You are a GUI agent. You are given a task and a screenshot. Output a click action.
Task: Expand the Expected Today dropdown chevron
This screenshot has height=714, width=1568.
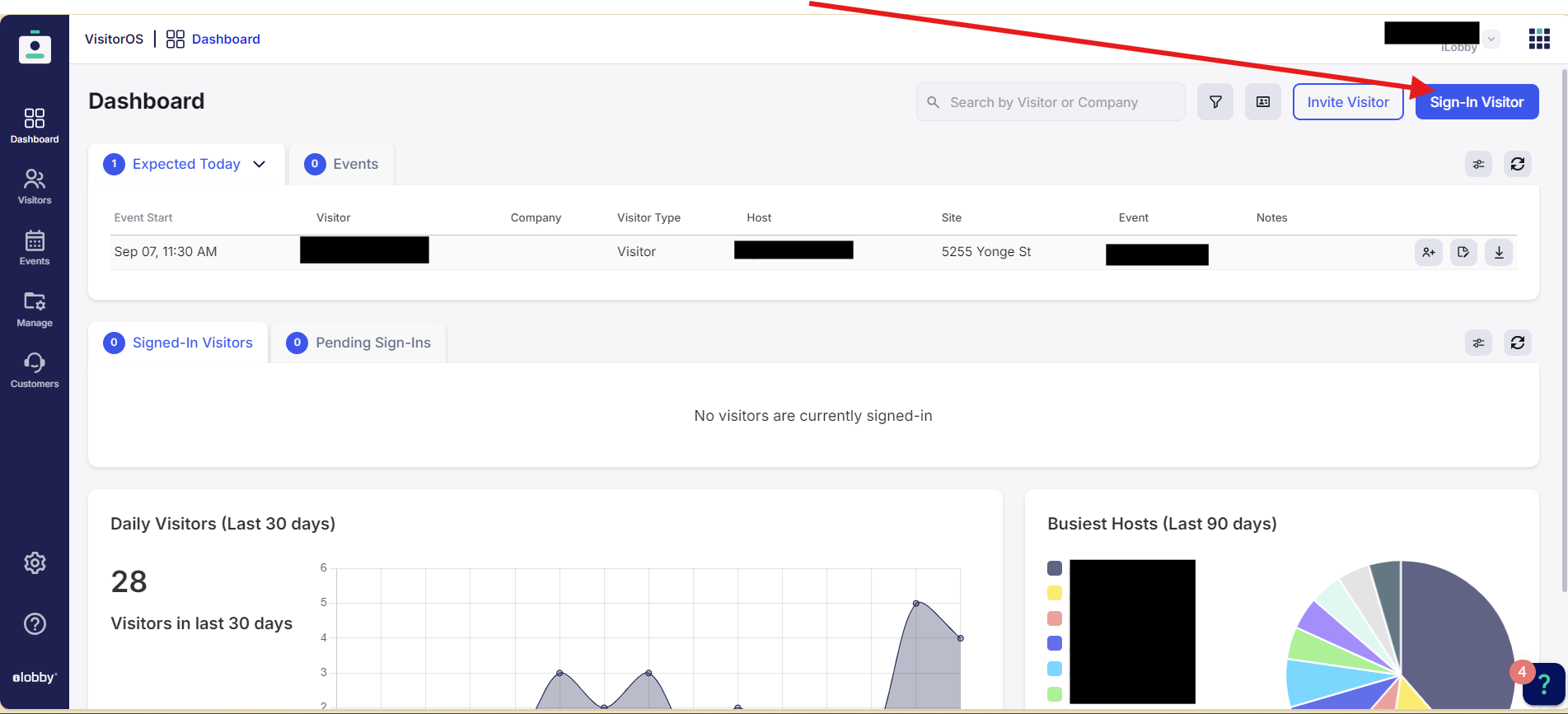[260, 164]
